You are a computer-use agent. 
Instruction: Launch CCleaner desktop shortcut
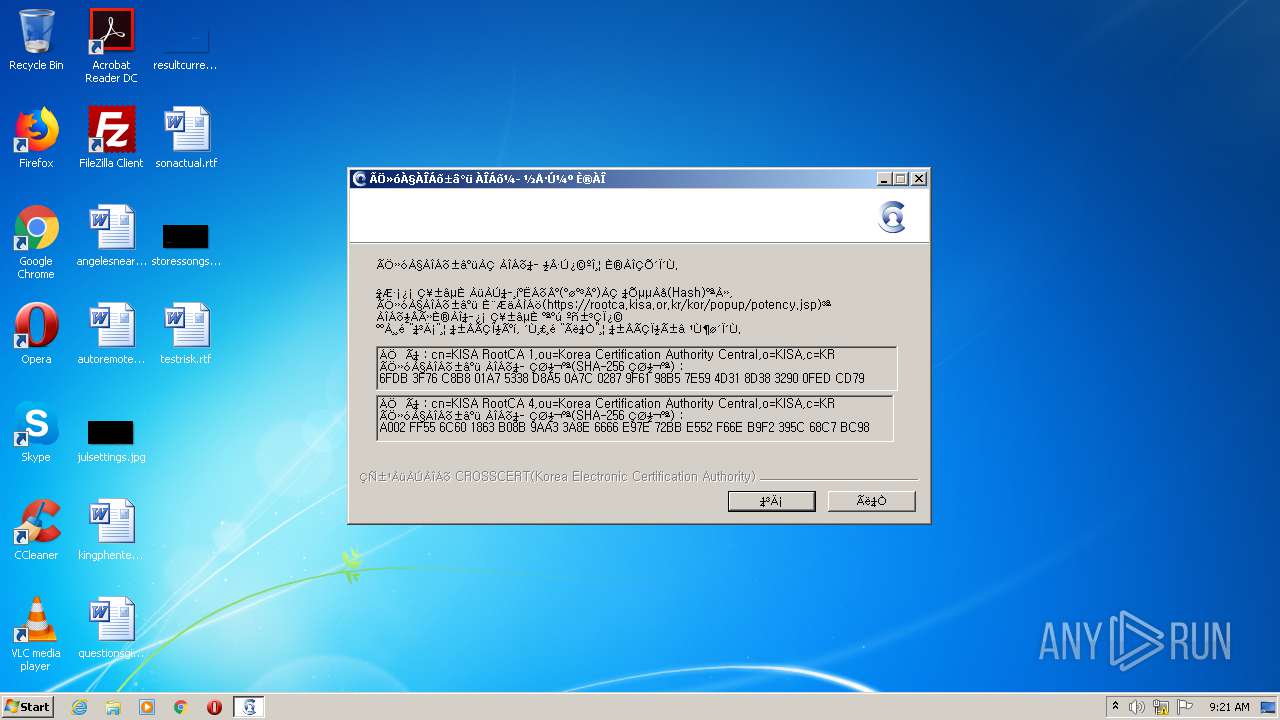[36, 530]
